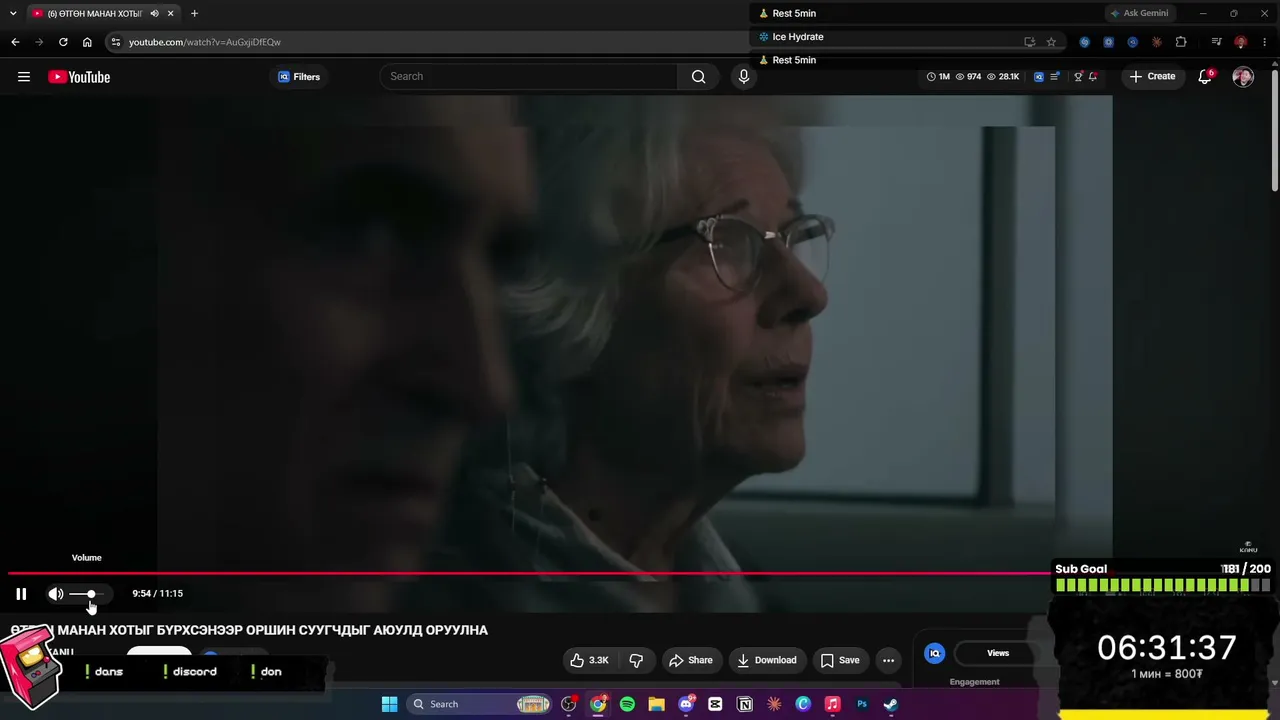Go back to the previous page

(15, 42)
